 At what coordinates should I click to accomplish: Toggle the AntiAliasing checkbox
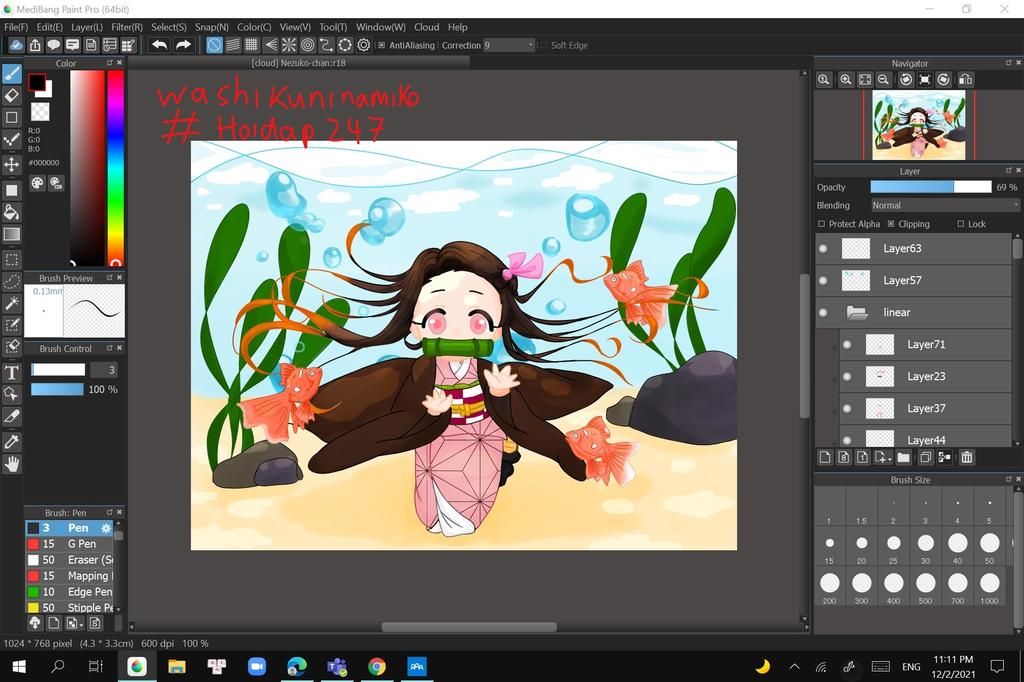point(381,45)
